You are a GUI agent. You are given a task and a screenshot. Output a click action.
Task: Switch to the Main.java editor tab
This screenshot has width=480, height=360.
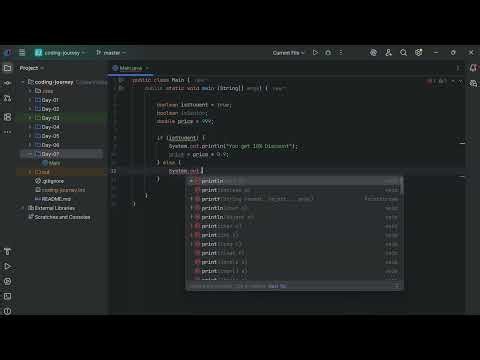click(x=131, y=68)
